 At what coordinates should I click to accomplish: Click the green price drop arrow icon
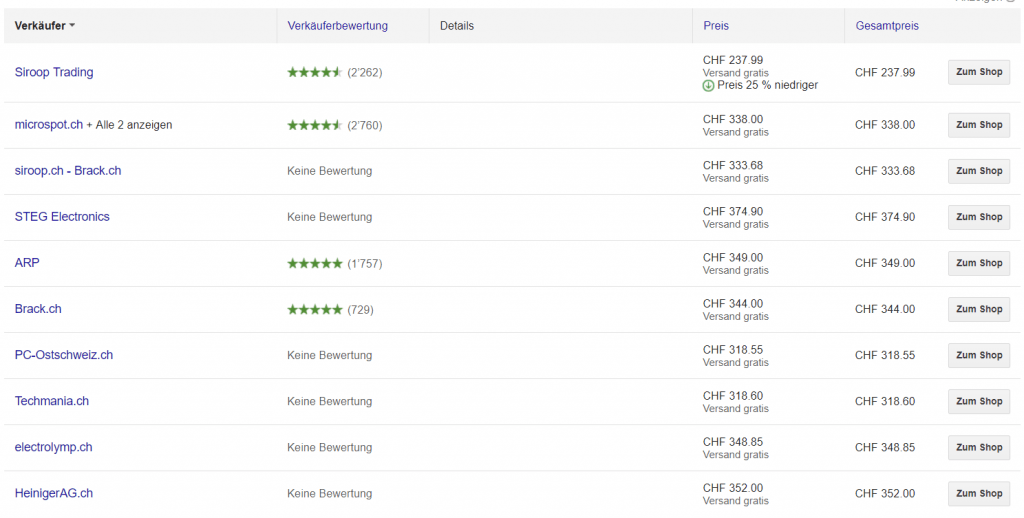click(708, 86)
